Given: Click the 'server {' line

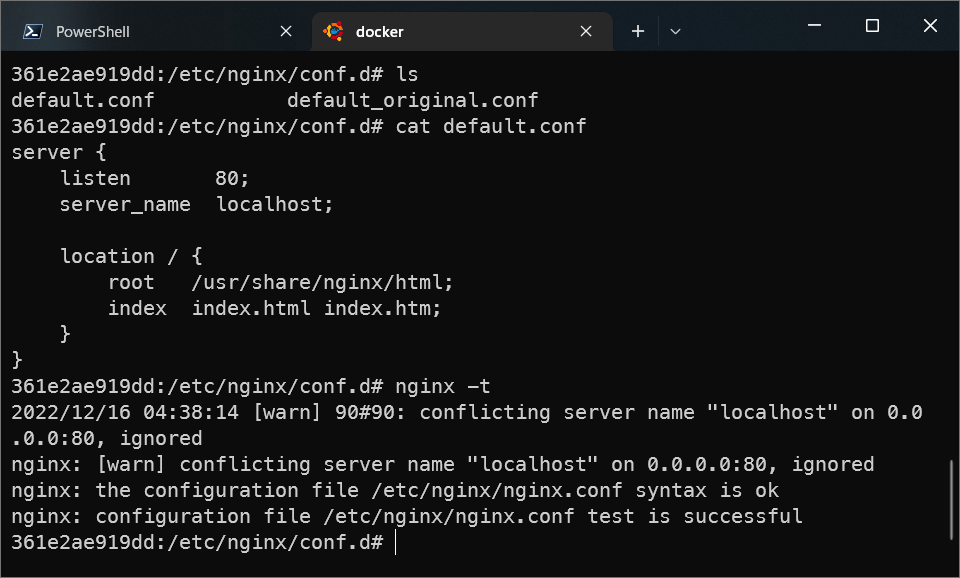Looking at the screenshot, I should (59, 152).
